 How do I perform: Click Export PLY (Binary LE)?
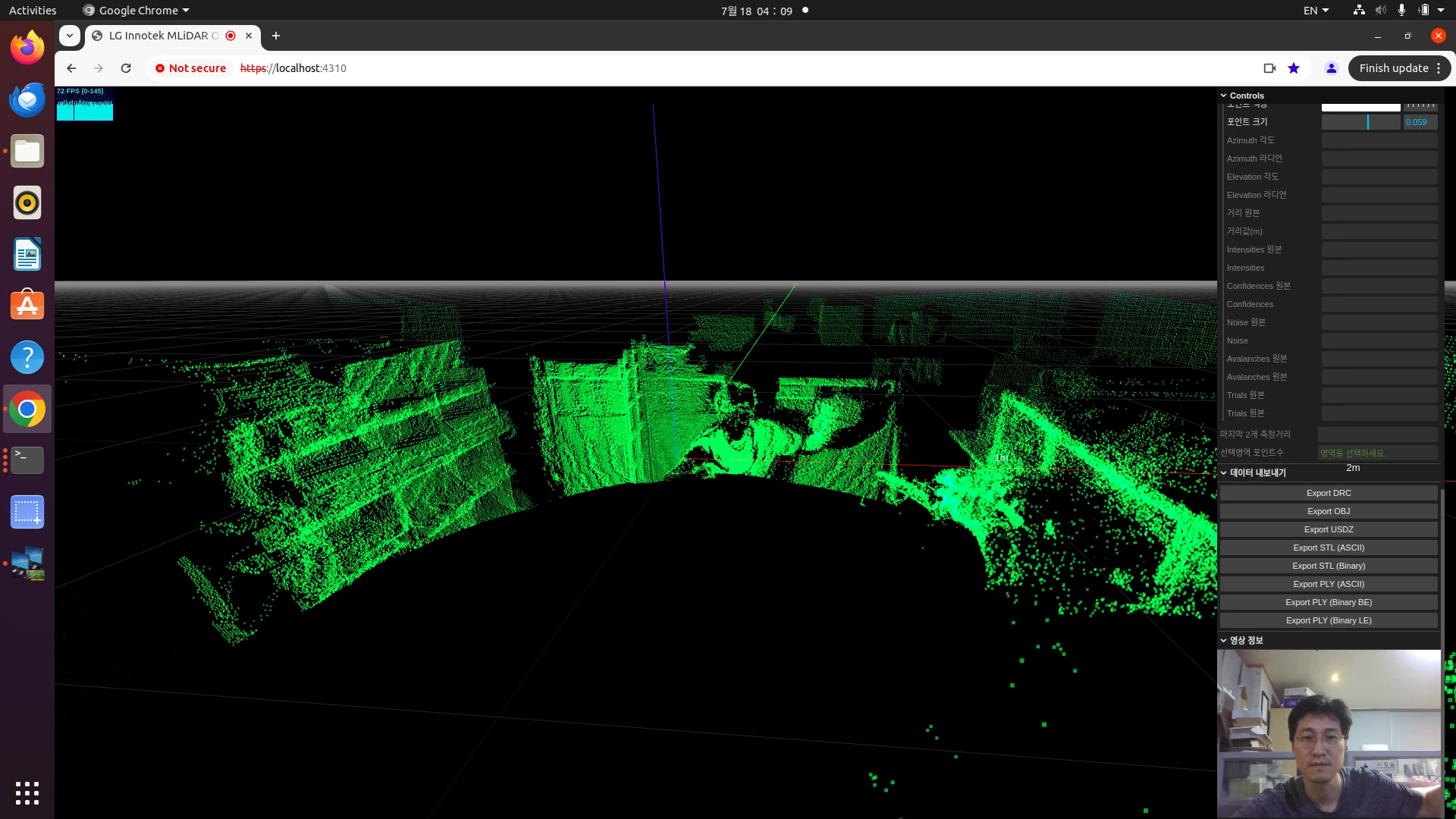pyautogui.click(x=1329, y=620)
